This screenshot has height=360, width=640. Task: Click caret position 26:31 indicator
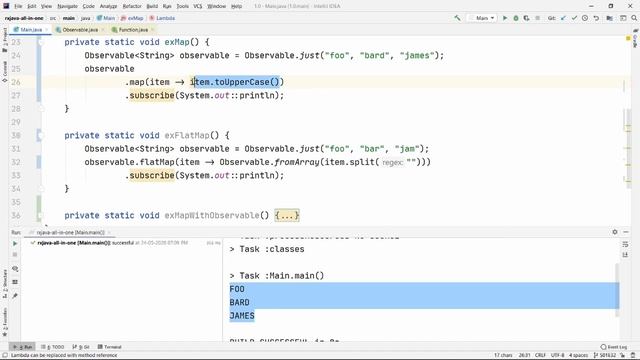pyautogui.click(x=524, y=355)
